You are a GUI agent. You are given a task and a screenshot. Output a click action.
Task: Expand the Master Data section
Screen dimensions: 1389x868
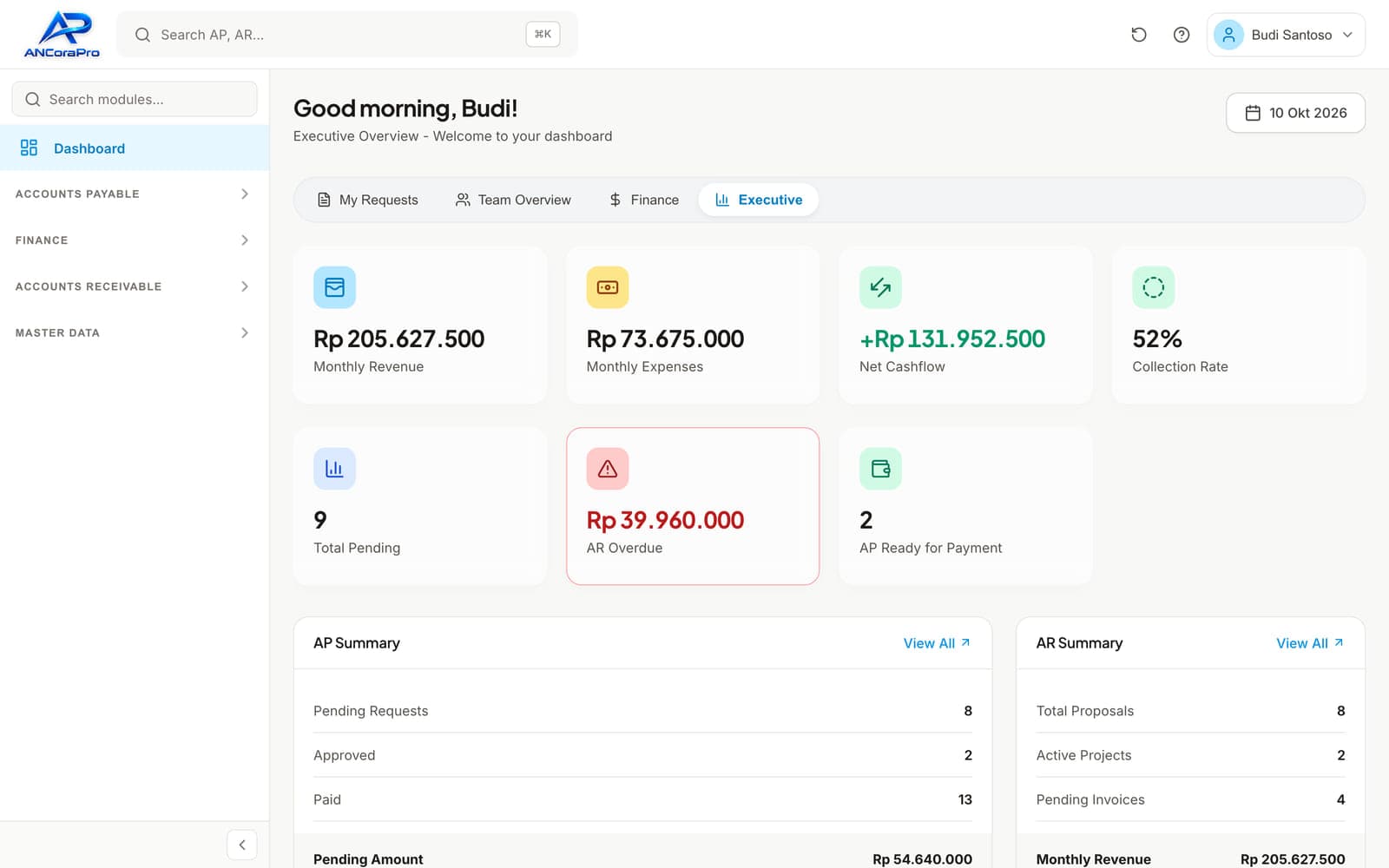pyautogui.click(x=135, y=332)
